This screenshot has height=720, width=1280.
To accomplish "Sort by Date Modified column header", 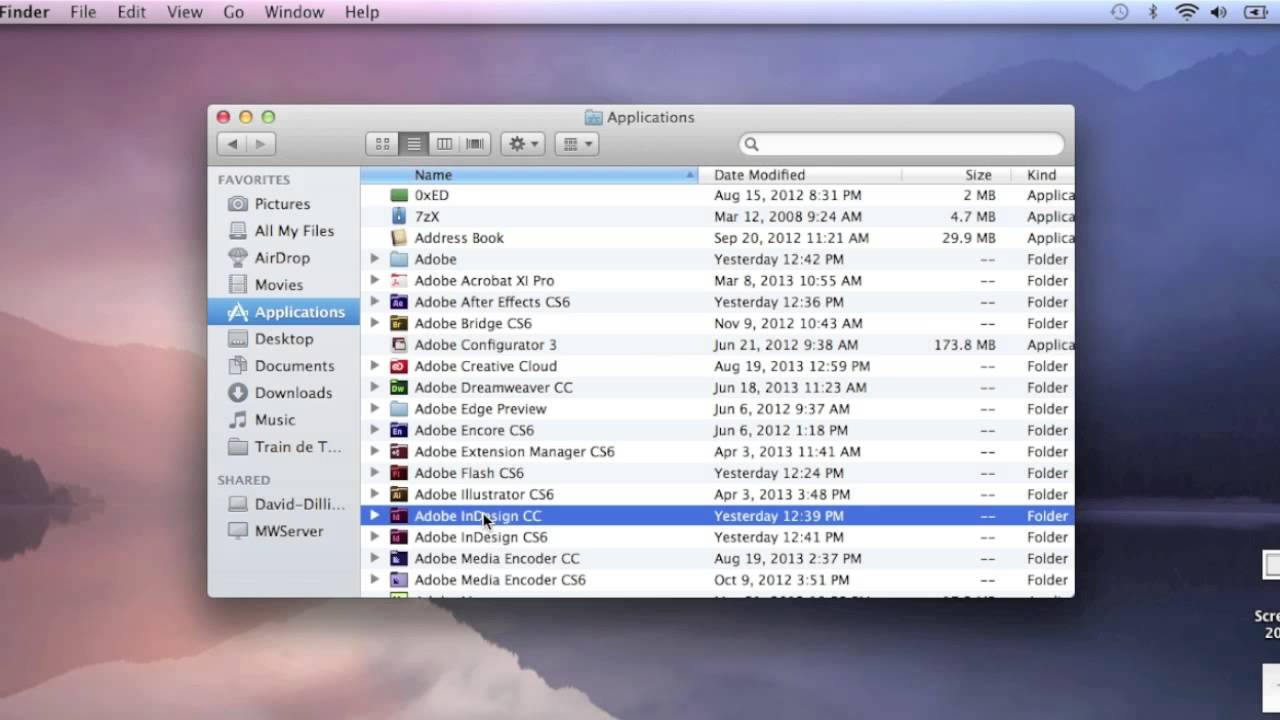I will pos(800,175).
